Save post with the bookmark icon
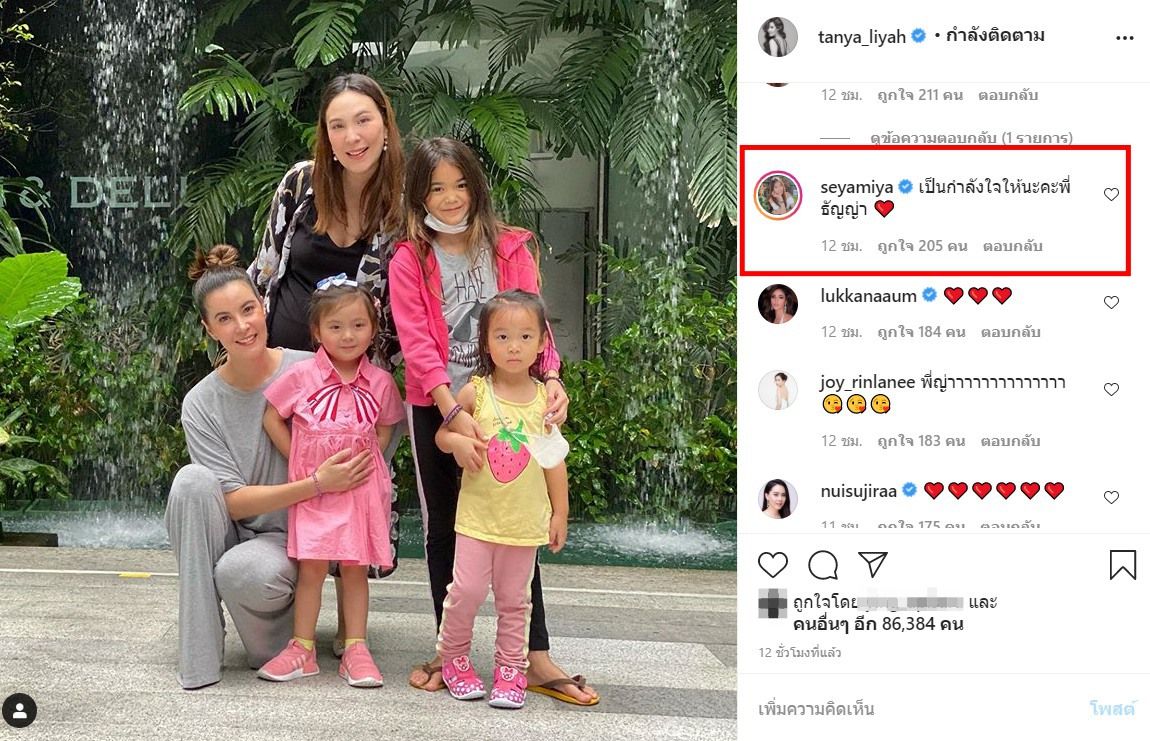The image size is (1150, 741). (x=1122, y=565)
